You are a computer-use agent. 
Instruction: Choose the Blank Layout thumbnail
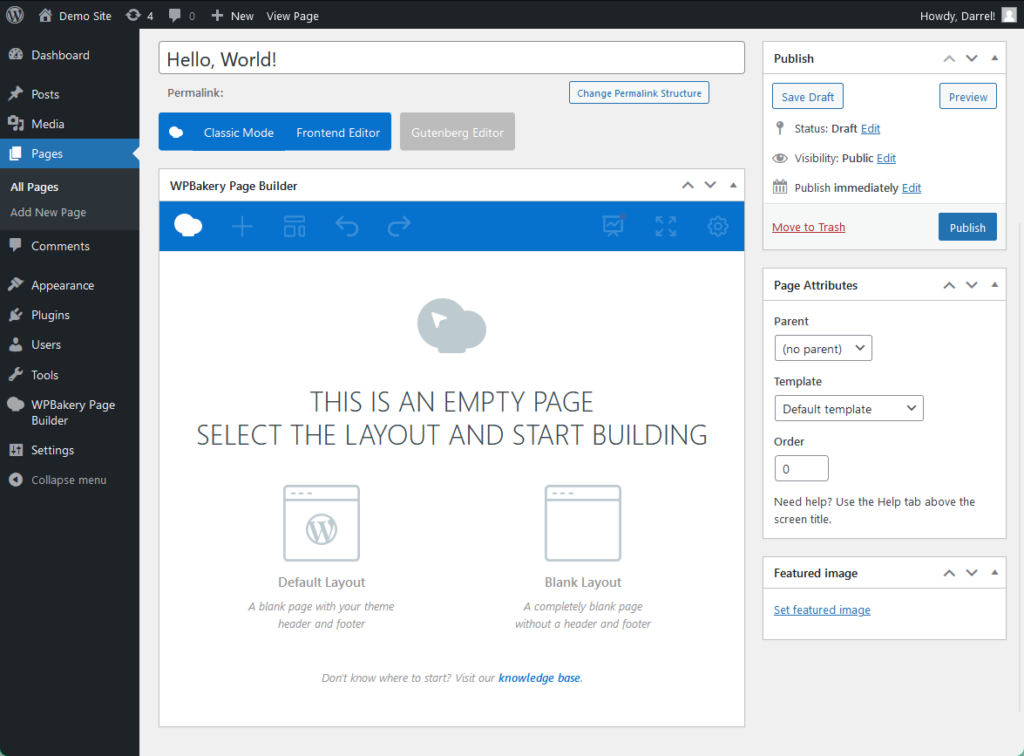point(583,523)
